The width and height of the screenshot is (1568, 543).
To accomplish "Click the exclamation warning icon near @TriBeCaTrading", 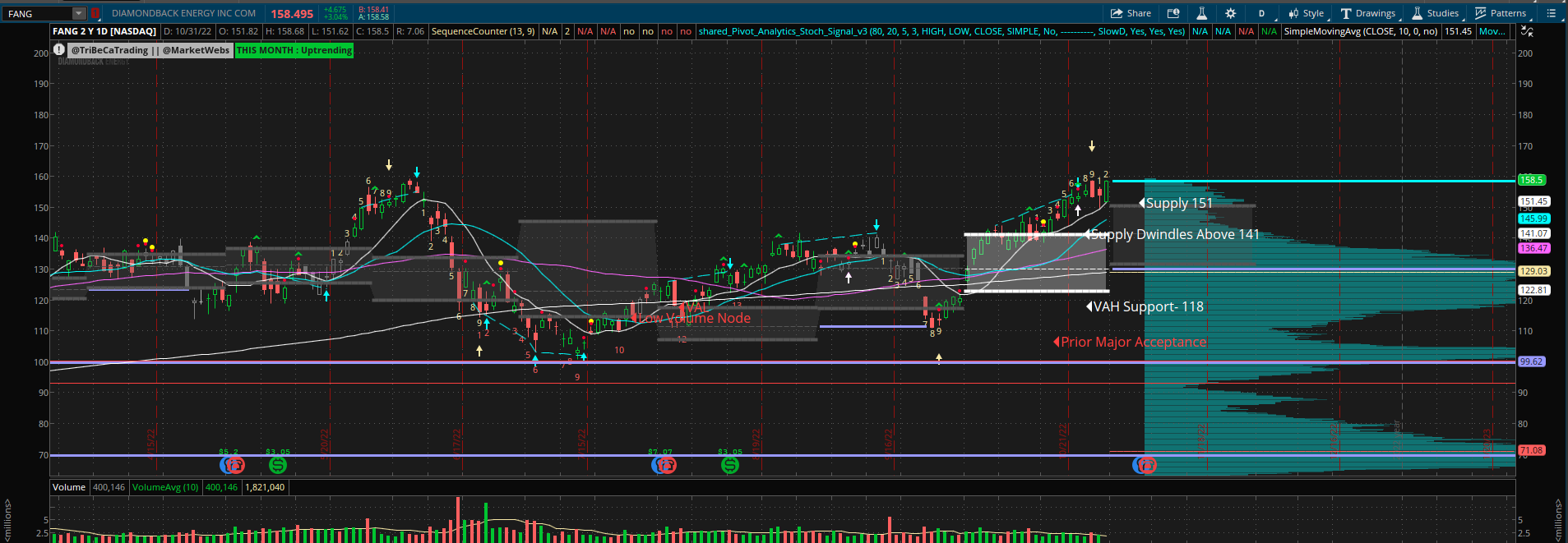I will (x=59, y=49).
